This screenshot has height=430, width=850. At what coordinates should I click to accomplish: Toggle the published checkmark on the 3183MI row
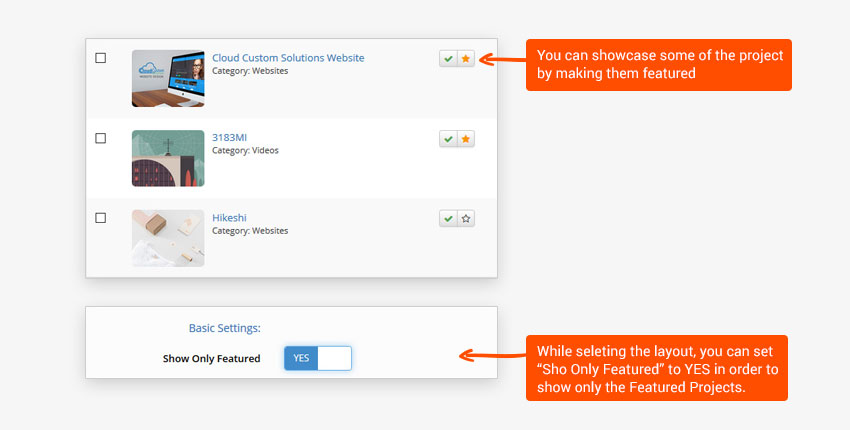coord(448,138)
